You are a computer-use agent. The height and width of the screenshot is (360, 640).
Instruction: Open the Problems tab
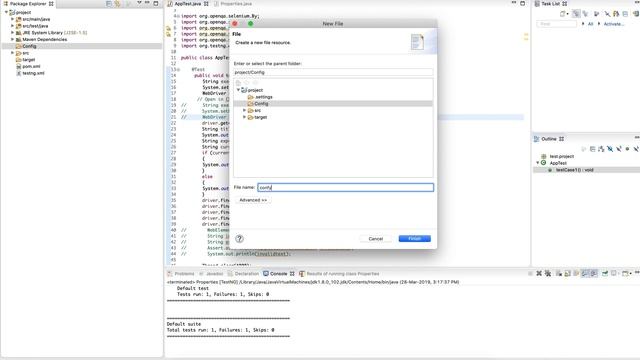[181, 273]
